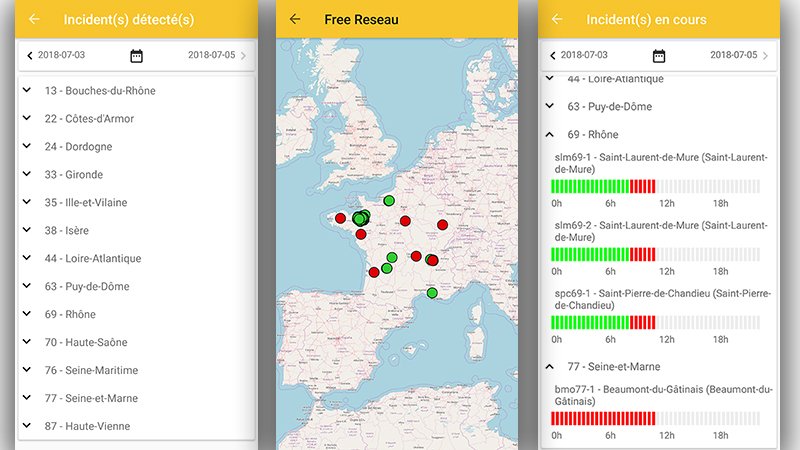Screen dimensions: 800x450
Task: Collapse 69 - Rhône in en cours list
Action: pos(659,134)
